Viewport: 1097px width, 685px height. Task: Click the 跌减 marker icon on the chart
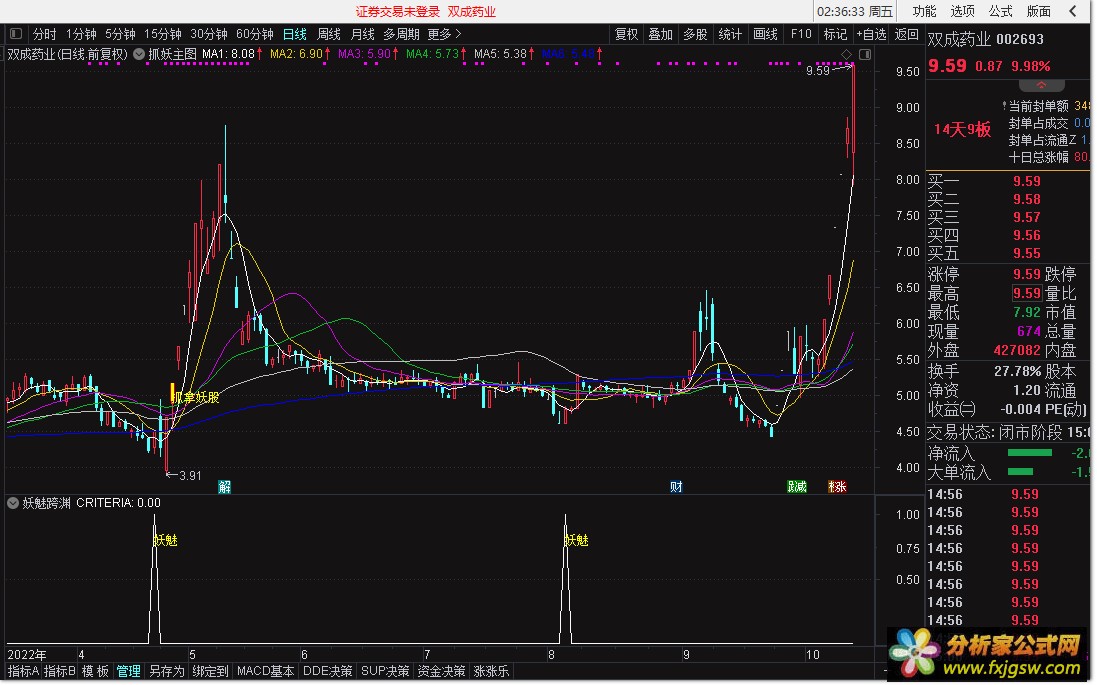point(797,486)
